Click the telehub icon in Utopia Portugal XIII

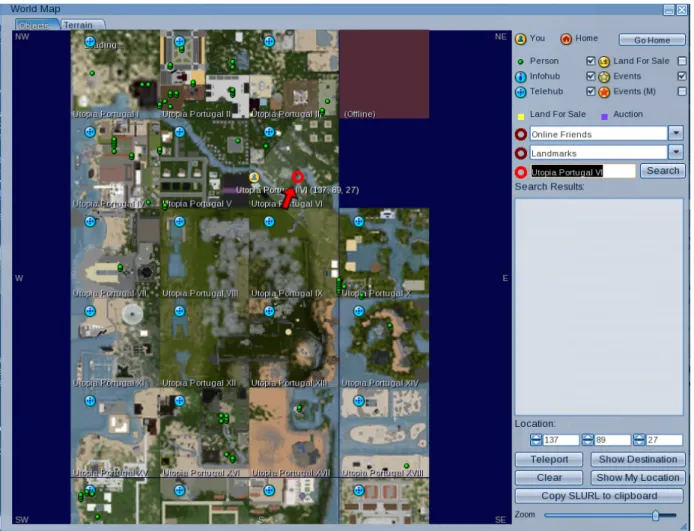pos(269,311)
